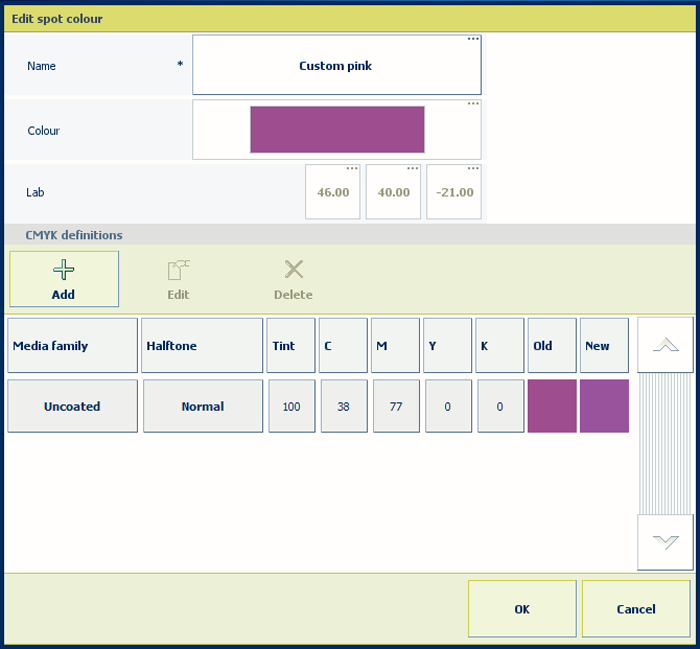Select the Lab L value 46.00
700x649 pixels.
332,192
